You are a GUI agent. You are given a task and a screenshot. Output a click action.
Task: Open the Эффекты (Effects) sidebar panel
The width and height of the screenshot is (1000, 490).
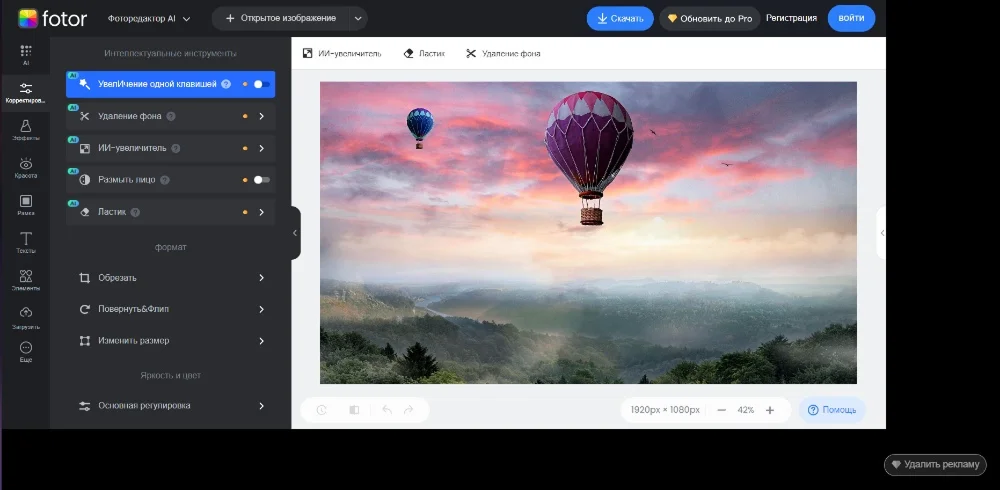[x=26, y=130]
